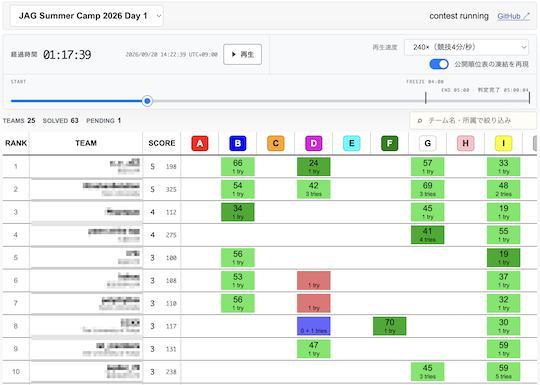Screen dimensions: 540x385
Task: Click the orange problem C badge
Action: pyautogui.click(x=276, y=143)
